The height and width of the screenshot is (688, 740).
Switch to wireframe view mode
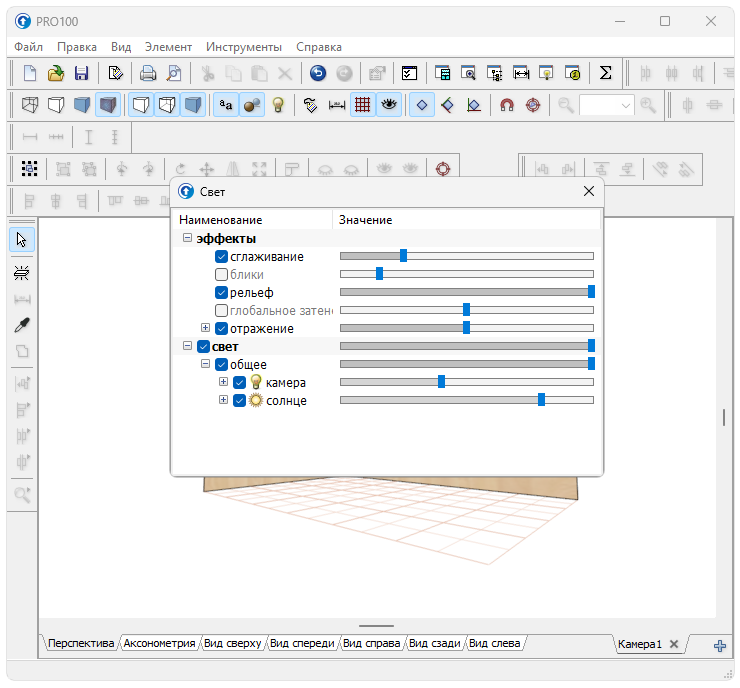30,105
